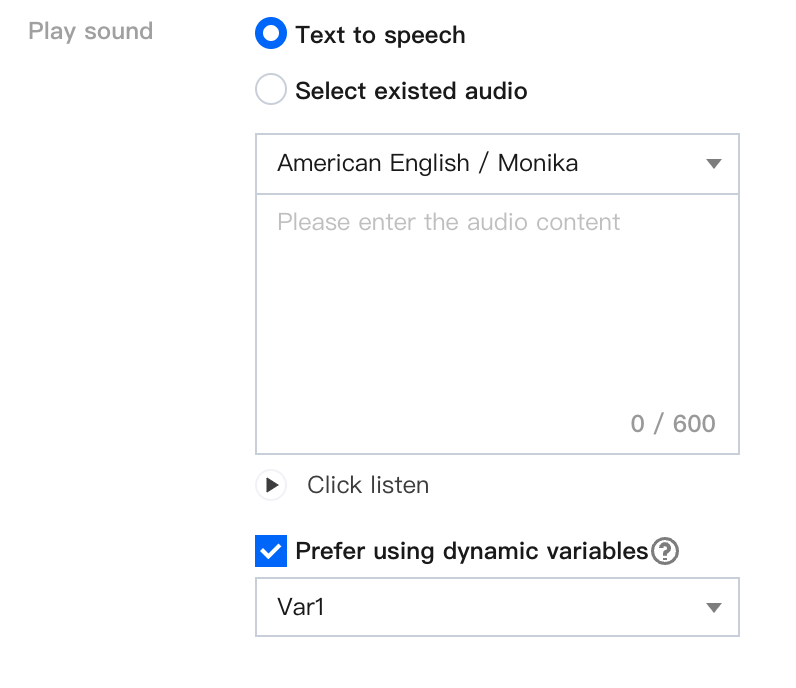Uncheck the Prefer using dynamic variables checkbox
The width and height of the screenshot is (796, 688).
pos(271,551)
